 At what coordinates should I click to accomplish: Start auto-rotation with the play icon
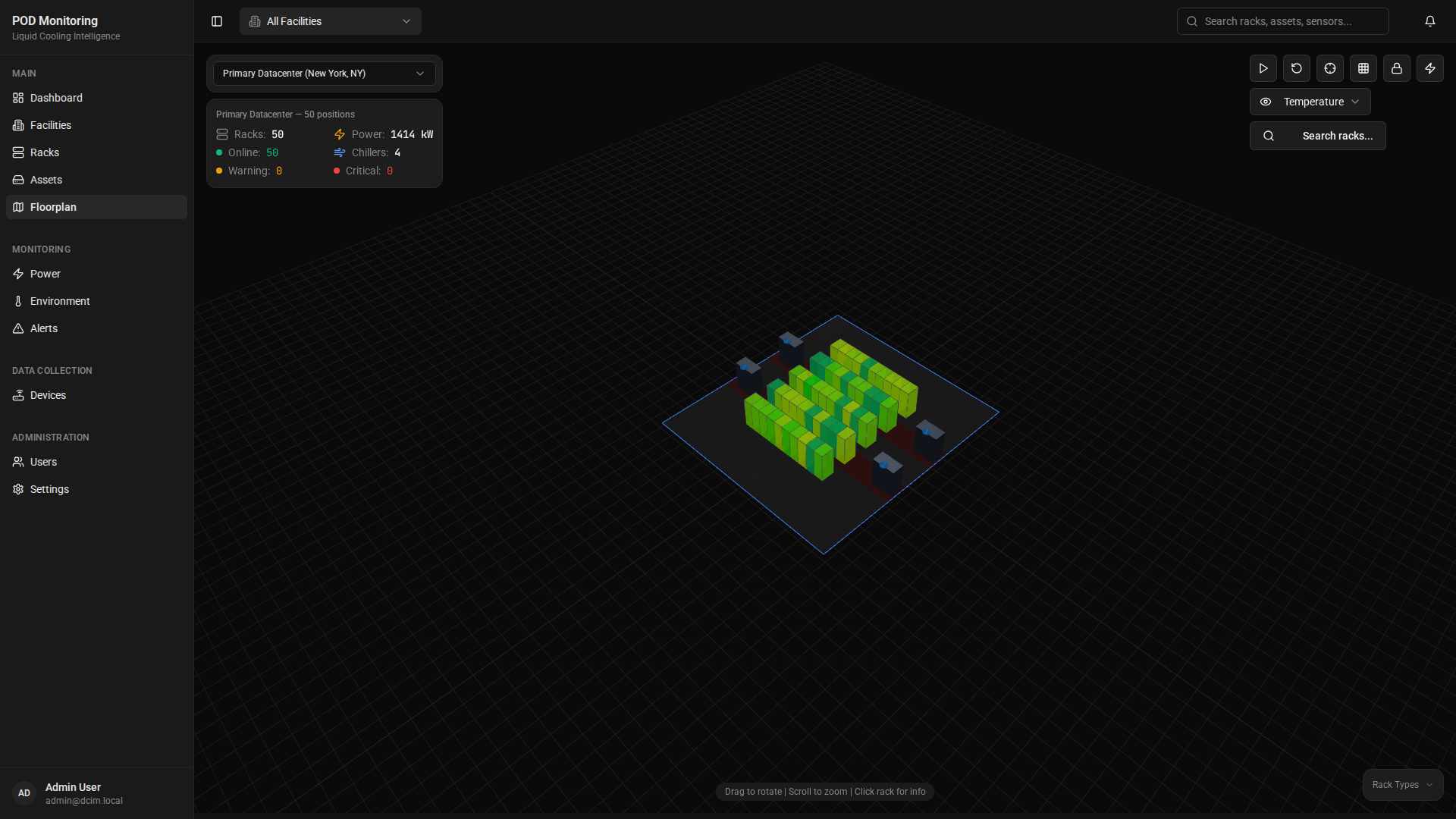(1263, 68)
